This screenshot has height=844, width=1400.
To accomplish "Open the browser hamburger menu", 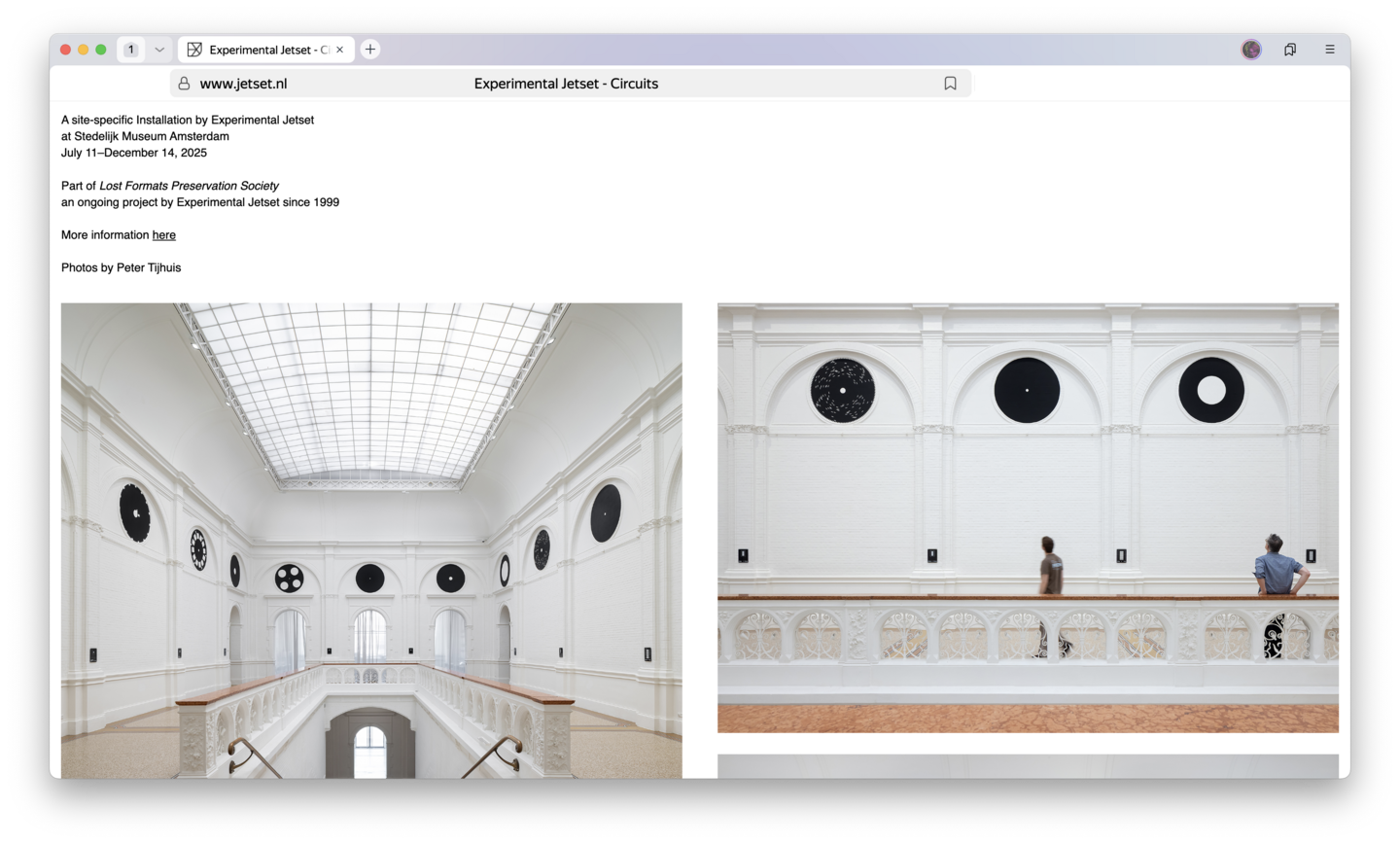I will click(x=1329, y=50).
